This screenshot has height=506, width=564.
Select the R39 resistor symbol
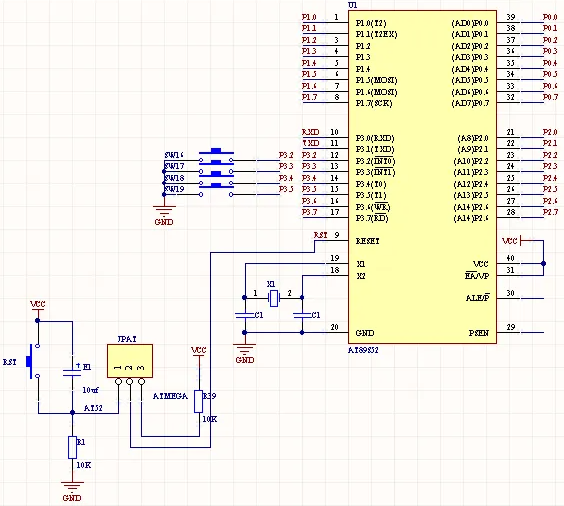click(x=199, y=401)
